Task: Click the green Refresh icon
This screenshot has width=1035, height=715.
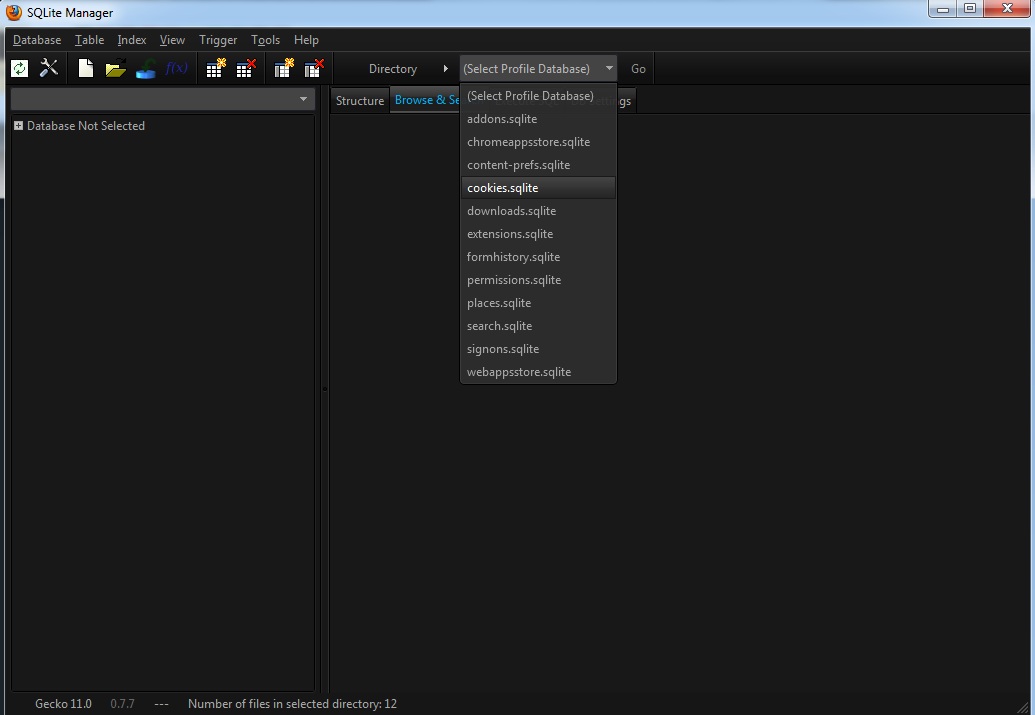Action: [20, 68]
